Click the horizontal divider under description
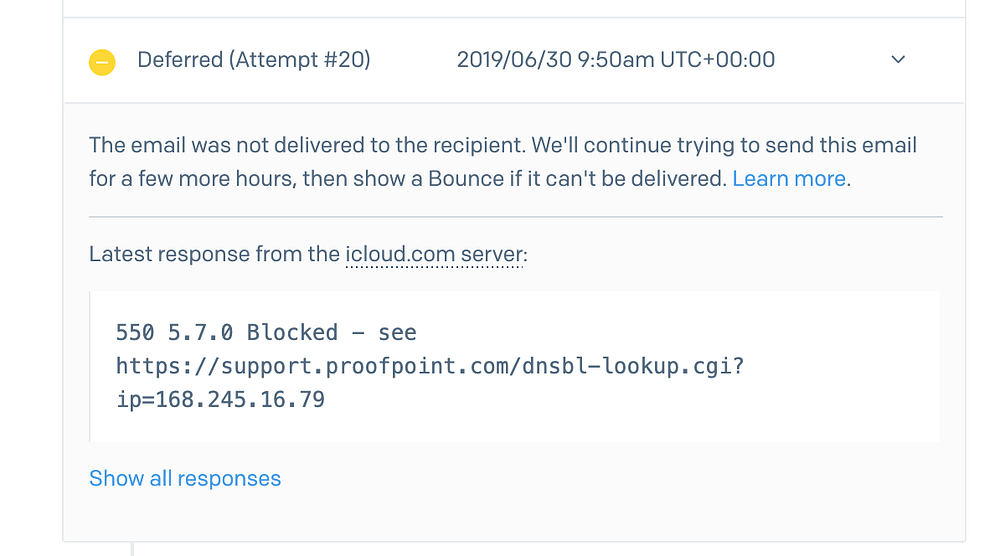The width and height of the screenshot is (1000, 556). 515,217
